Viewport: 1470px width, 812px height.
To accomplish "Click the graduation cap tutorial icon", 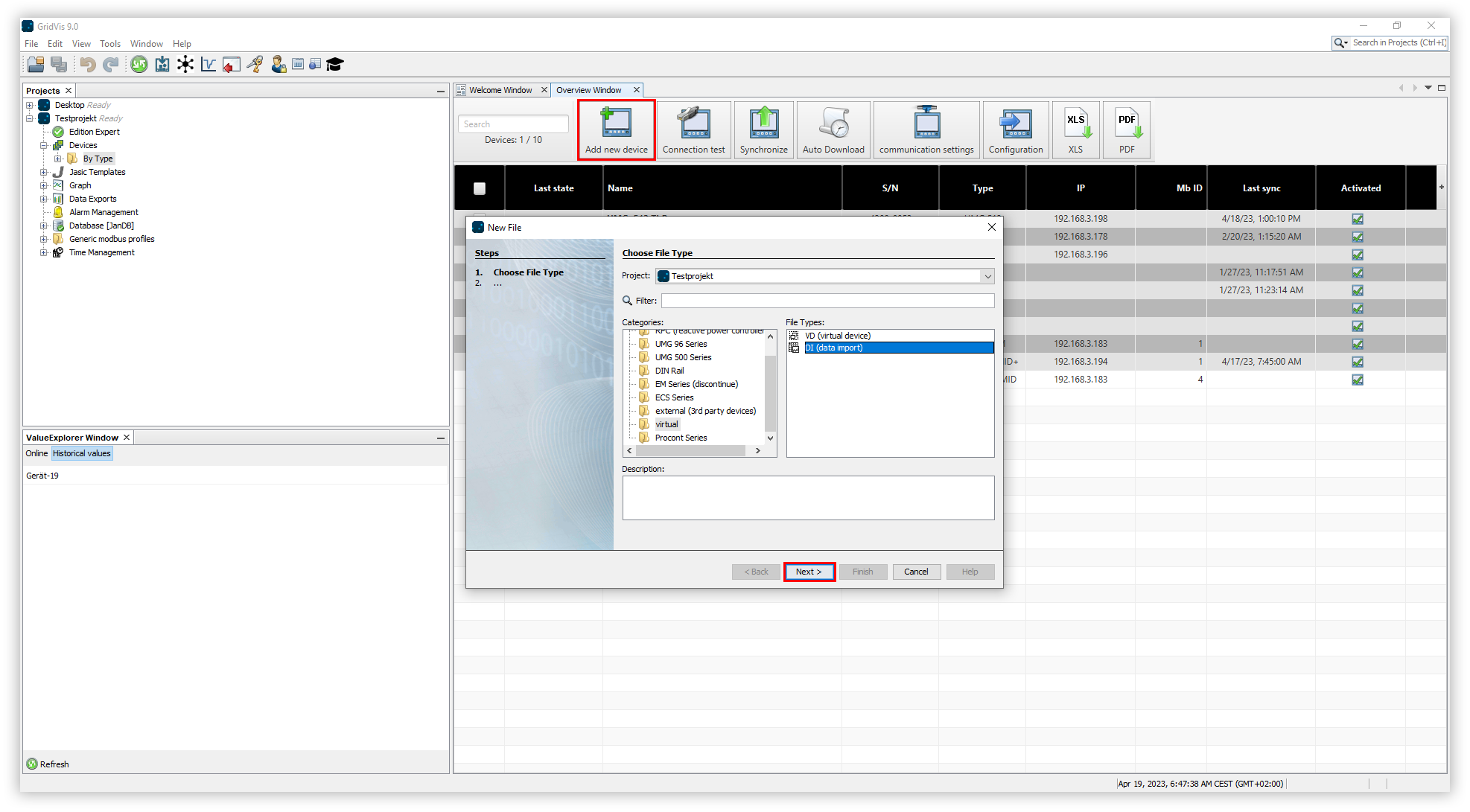I will click(x=334, y=65).
